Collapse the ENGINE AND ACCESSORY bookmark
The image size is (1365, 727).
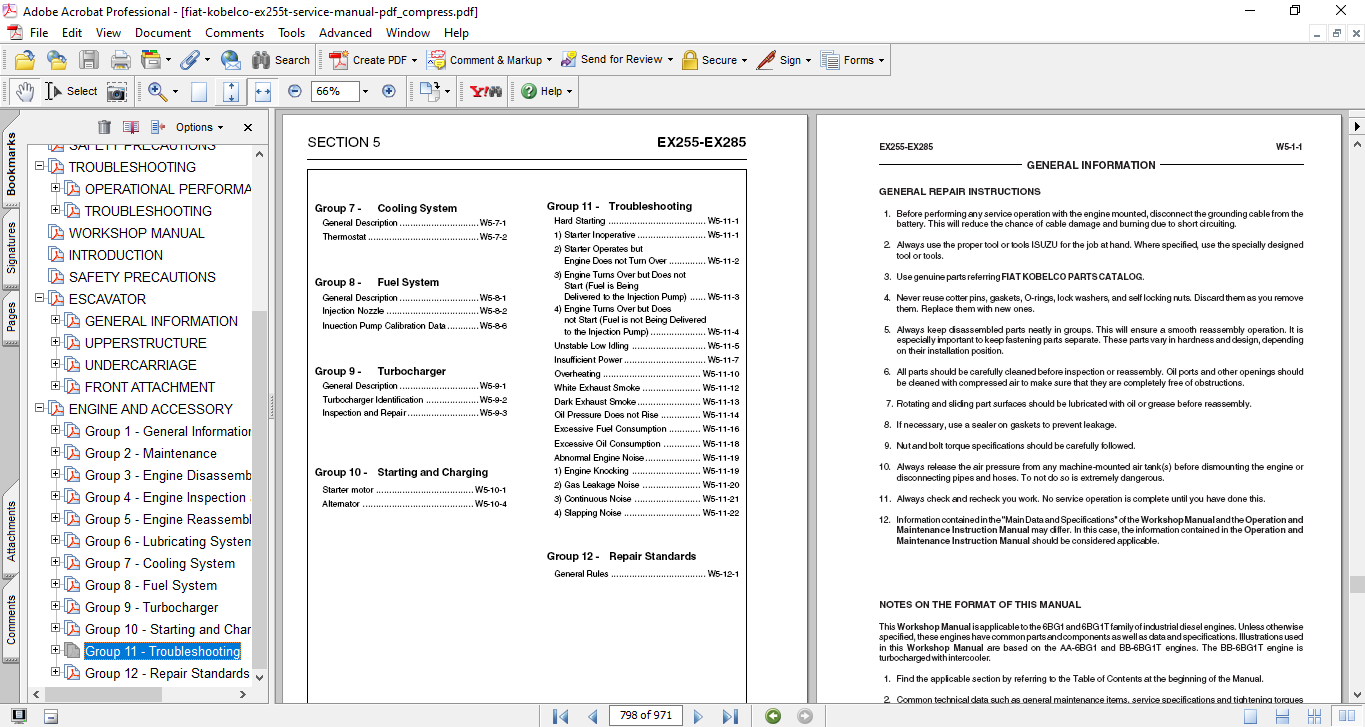pyautogui.click(x=40, y=409)
